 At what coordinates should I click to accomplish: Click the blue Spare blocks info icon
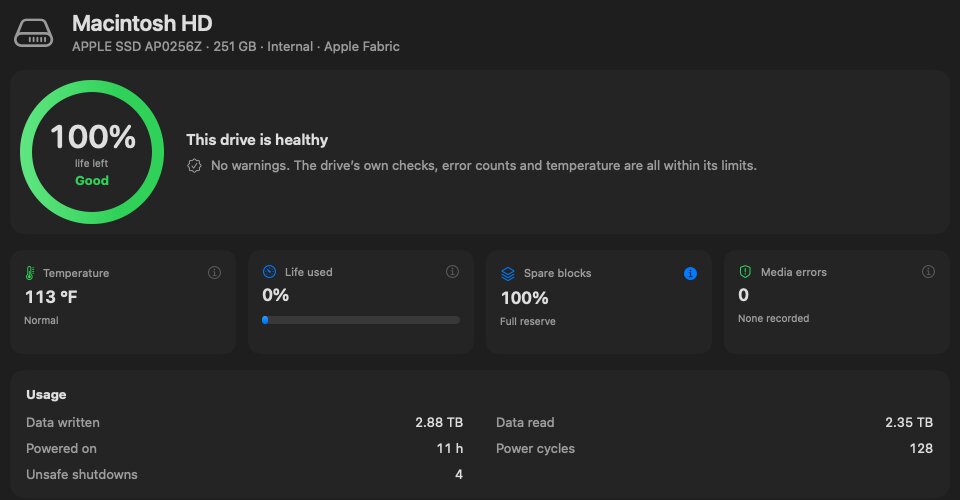click(690, 274)
